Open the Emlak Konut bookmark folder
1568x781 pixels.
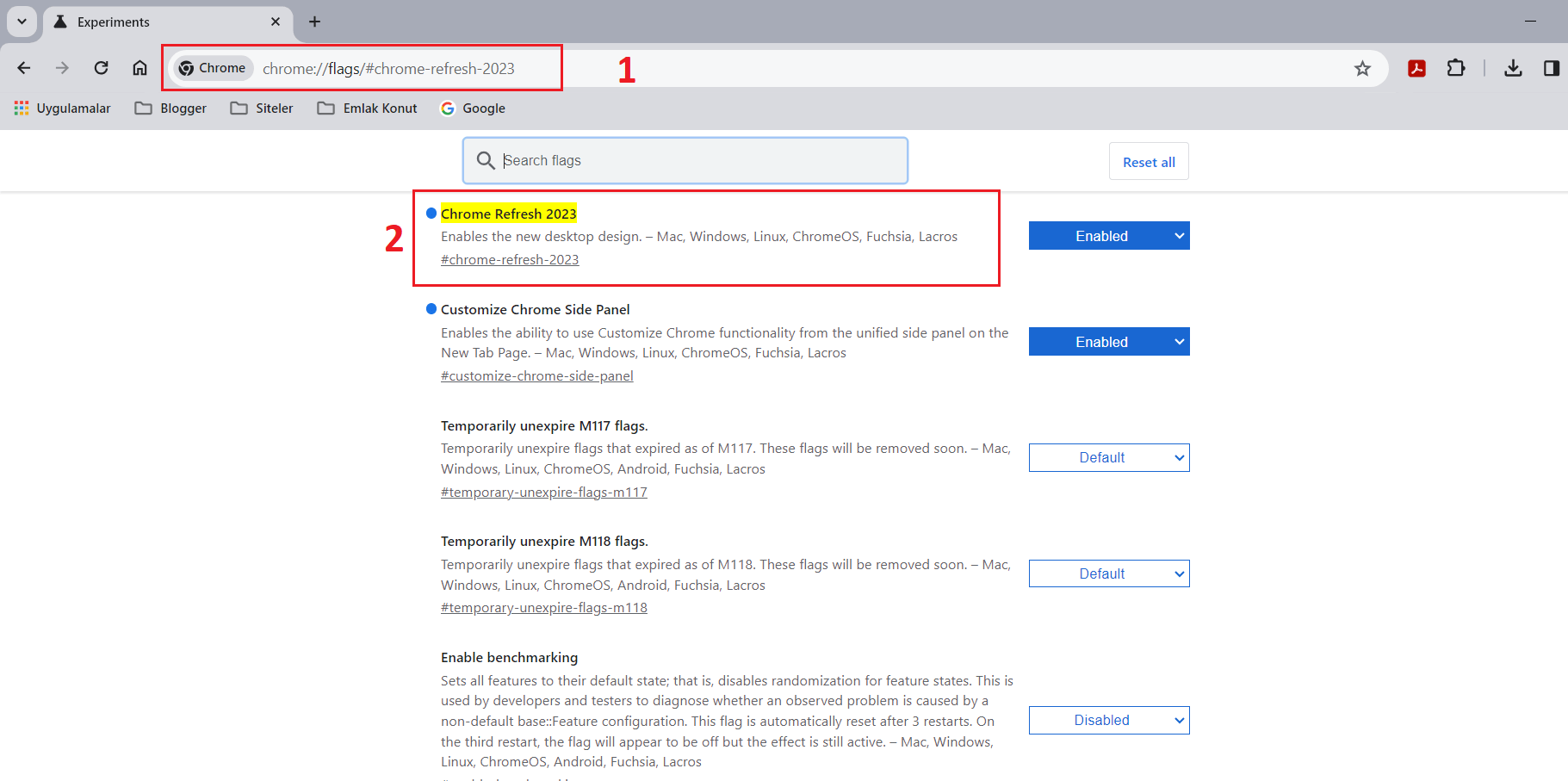(368, 108)
